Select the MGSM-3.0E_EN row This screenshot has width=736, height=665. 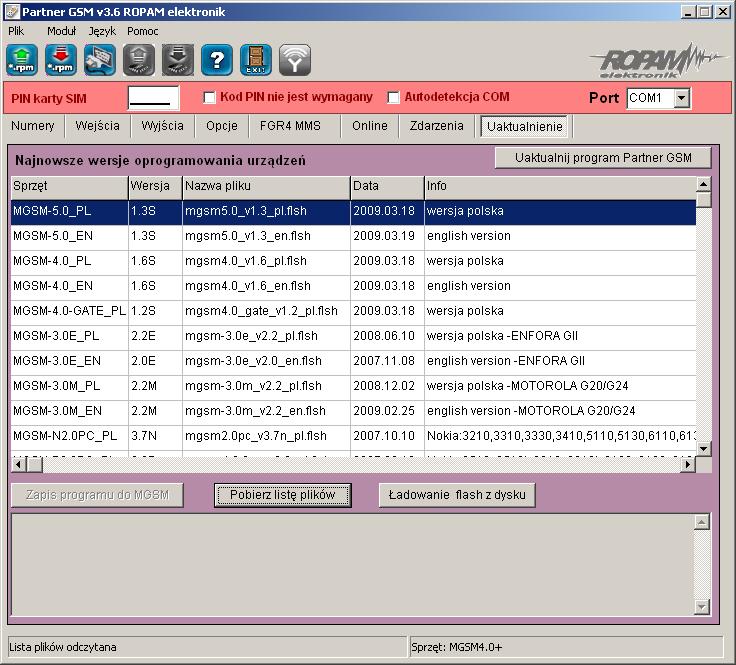click(x=353, y=361)
